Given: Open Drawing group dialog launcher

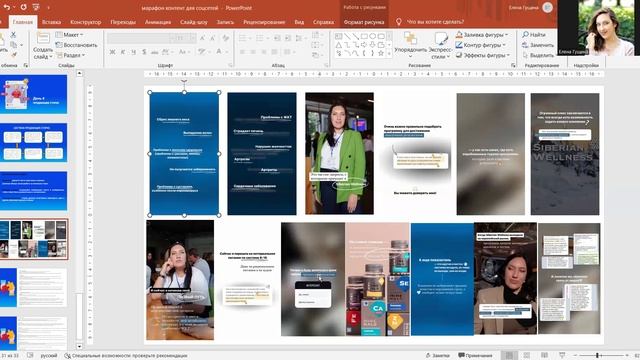Looking at the screenshot, I should coord(513,65).
